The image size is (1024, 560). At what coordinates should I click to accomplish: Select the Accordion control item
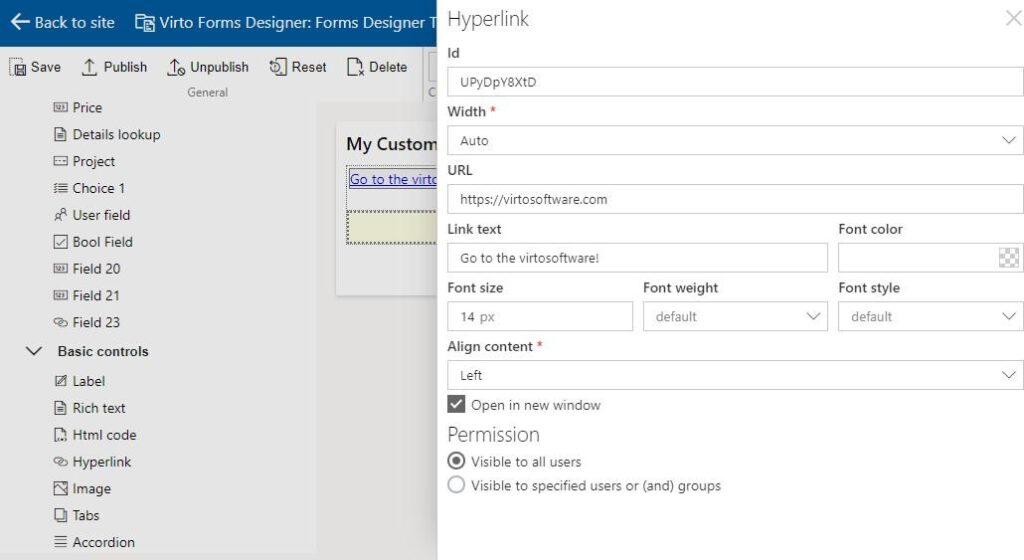point(95,542)
